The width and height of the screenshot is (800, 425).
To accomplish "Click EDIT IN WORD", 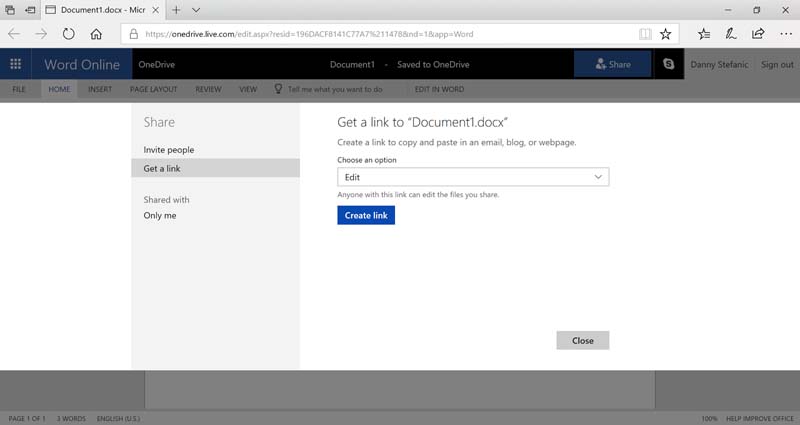I will coord(439,89).
